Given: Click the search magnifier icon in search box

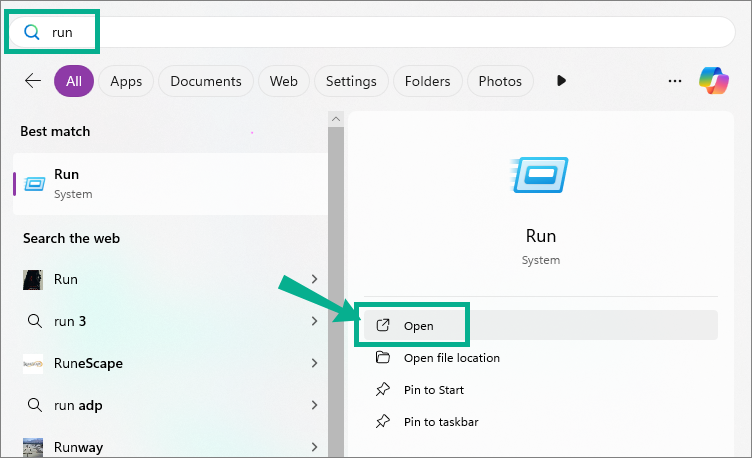Looking at the screenshot, I should [x=32, y=32].
